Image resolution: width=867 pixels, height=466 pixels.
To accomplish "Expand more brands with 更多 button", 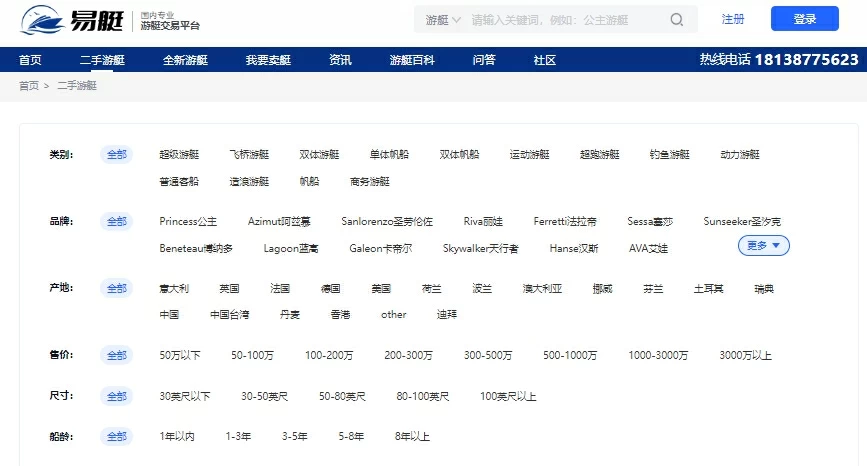I will point(764,245).
